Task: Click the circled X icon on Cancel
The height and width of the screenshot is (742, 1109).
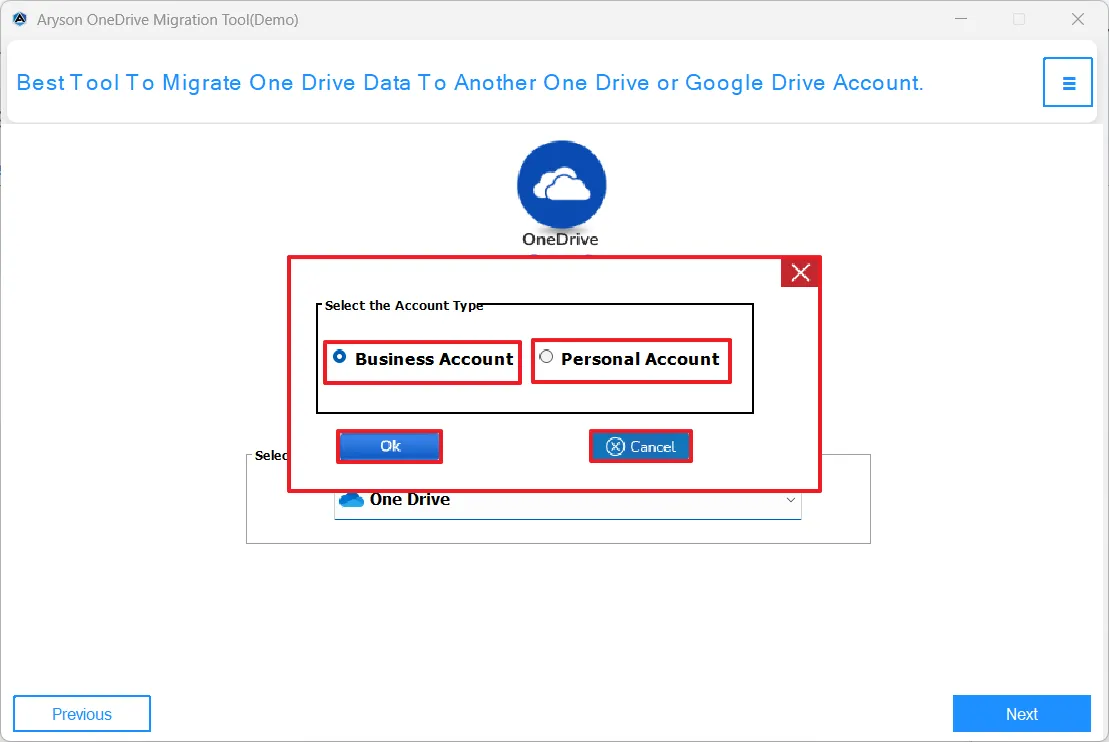Action: (x=616, y=447)
